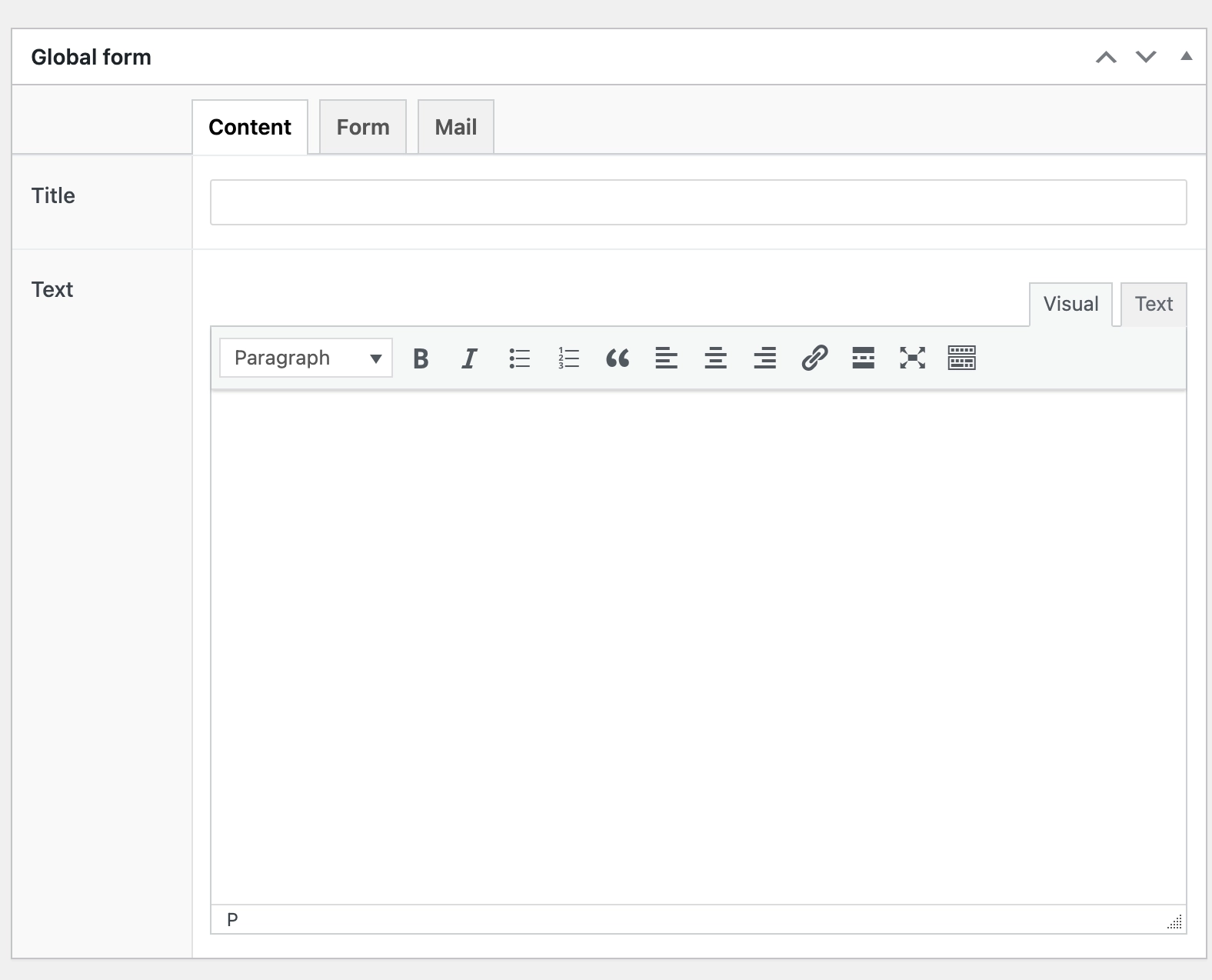1212x980 pixels.
Task: Toggle bold formatting in the editor
Action: [x=421, y=358]
